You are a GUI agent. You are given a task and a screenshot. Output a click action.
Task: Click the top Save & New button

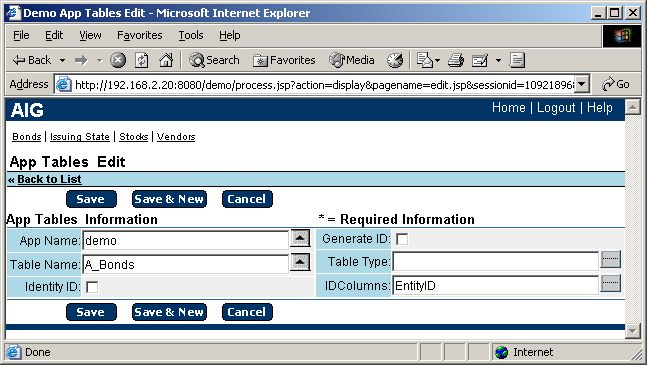169,199
